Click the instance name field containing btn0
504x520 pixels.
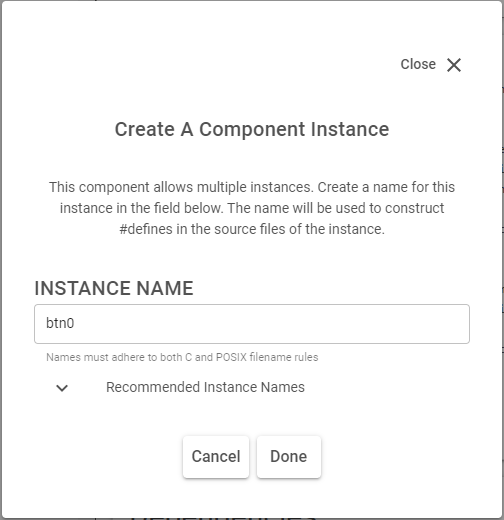[x=252, y=324]
